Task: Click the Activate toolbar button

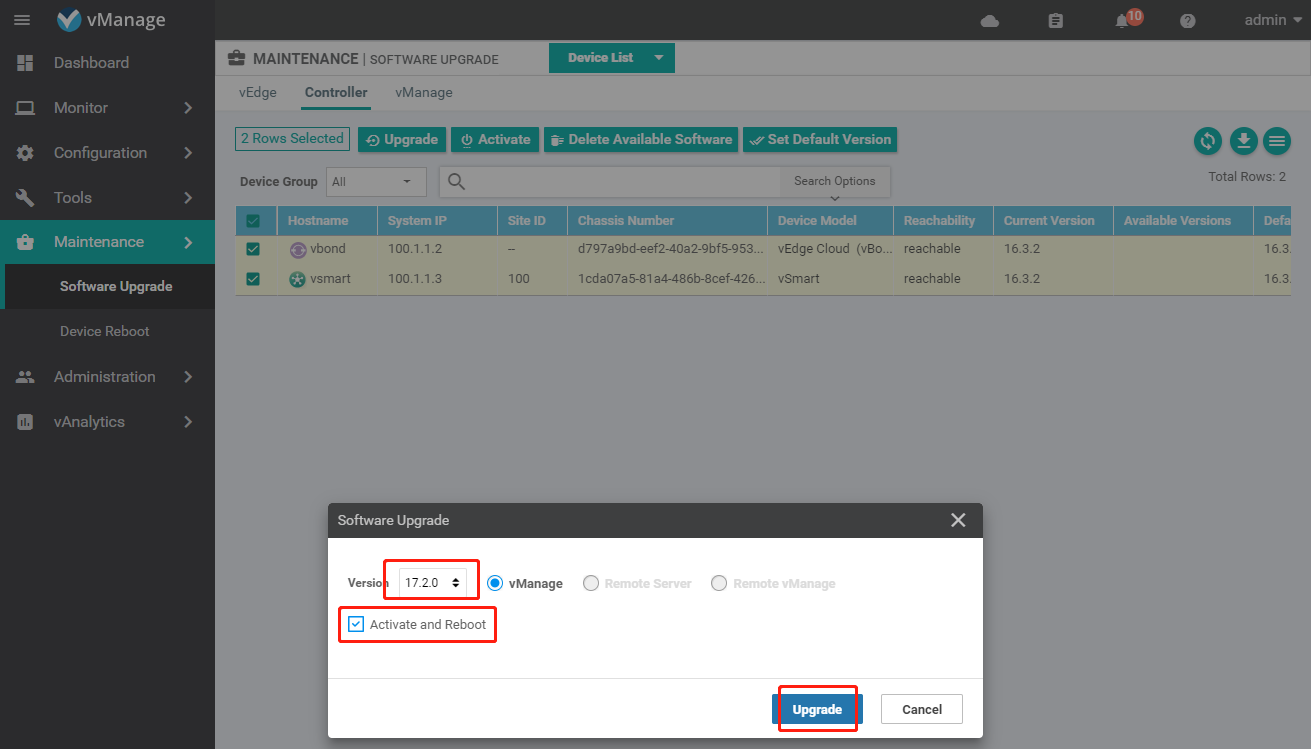Action: 495,140
